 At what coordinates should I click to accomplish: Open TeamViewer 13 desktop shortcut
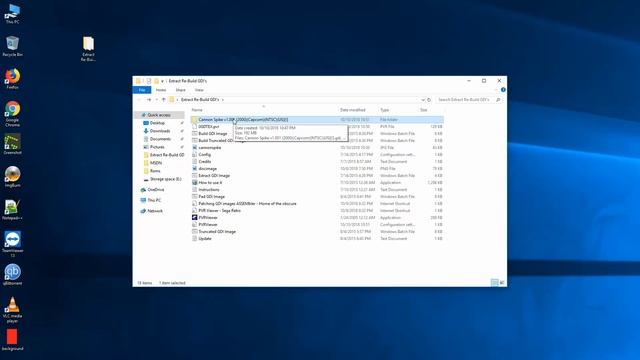(x=13, y=244)
